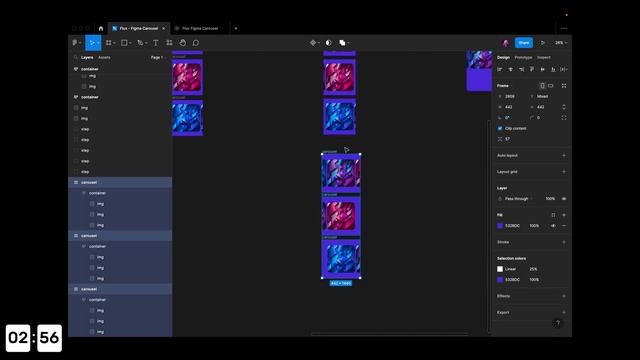Open the Prototype tab
640x360 pixels.
pos(523,58)
